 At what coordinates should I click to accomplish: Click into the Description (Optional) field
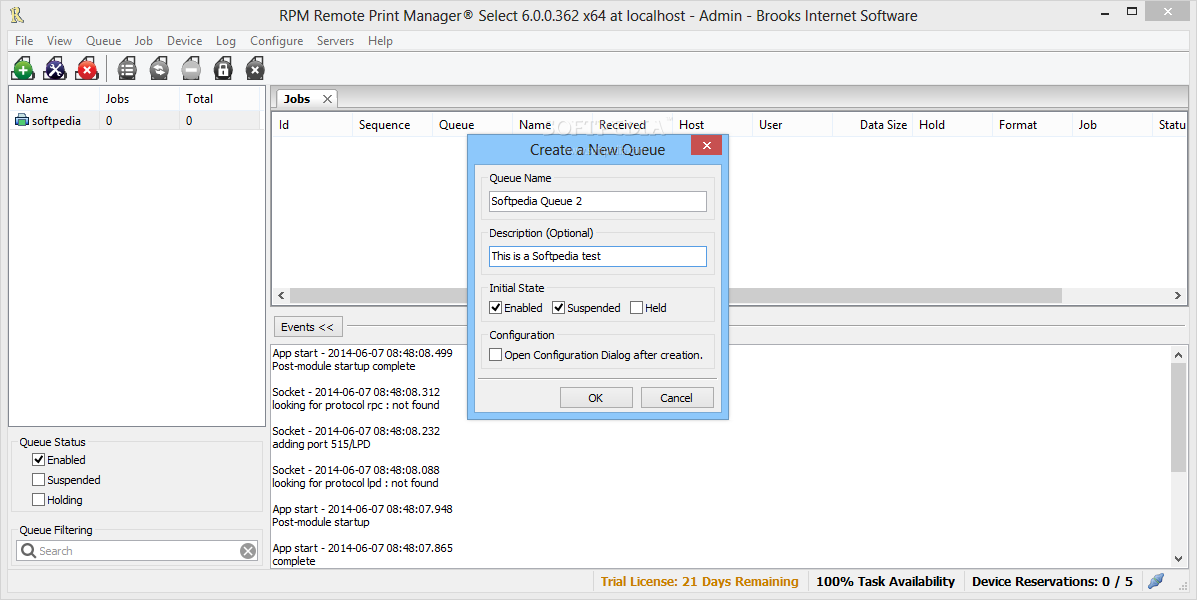tap(598, 256)
